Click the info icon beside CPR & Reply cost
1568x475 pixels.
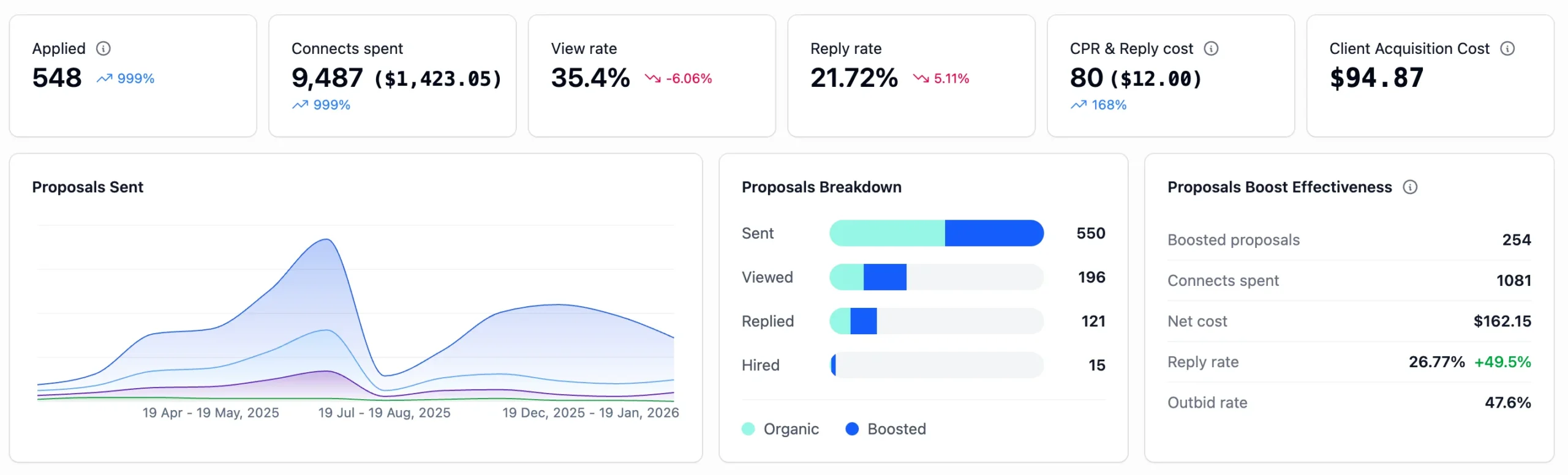click(1211, 48)
